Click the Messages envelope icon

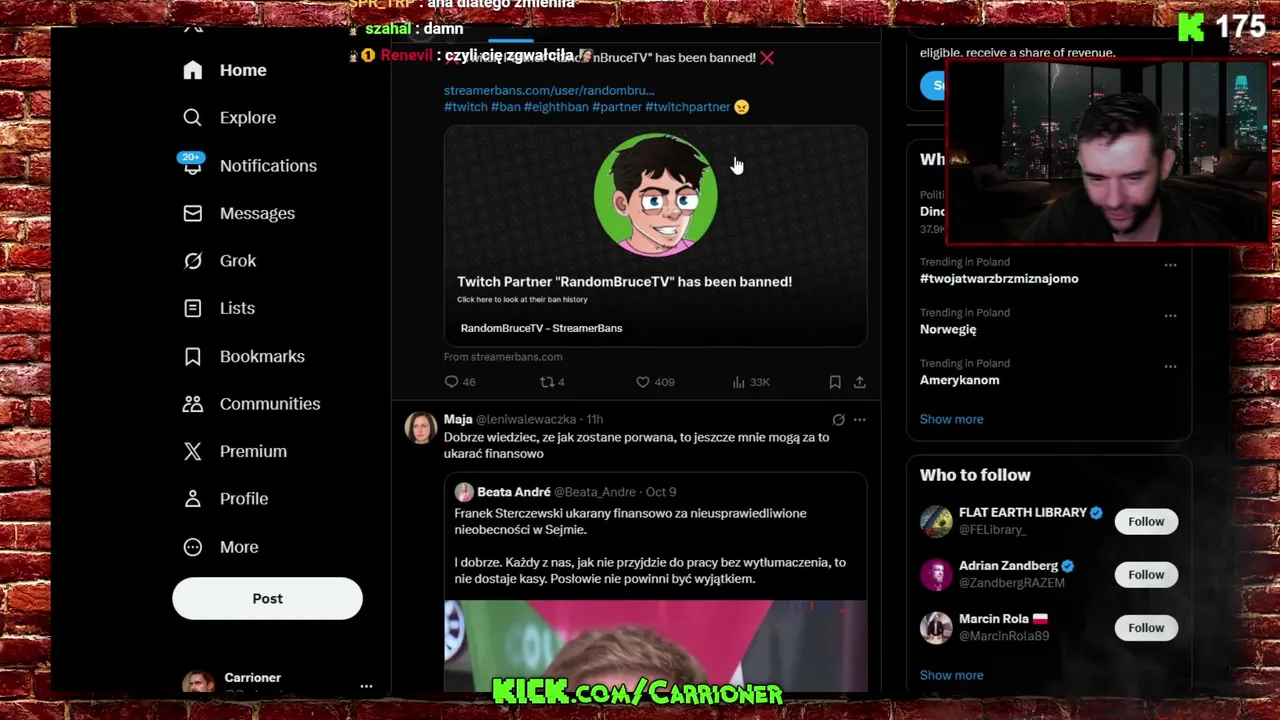(193, 213)
